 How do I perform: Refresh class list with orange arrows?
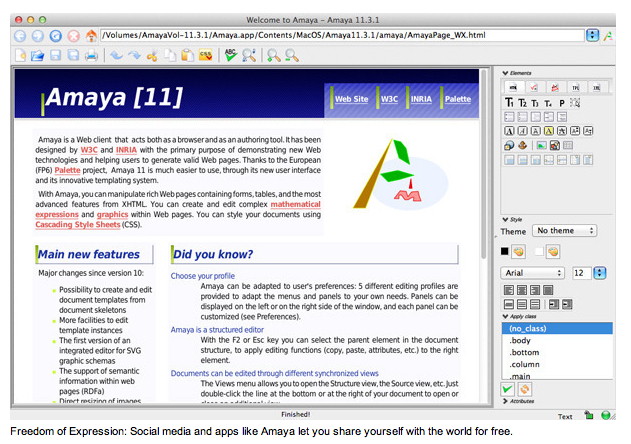(x=525, y=389)
